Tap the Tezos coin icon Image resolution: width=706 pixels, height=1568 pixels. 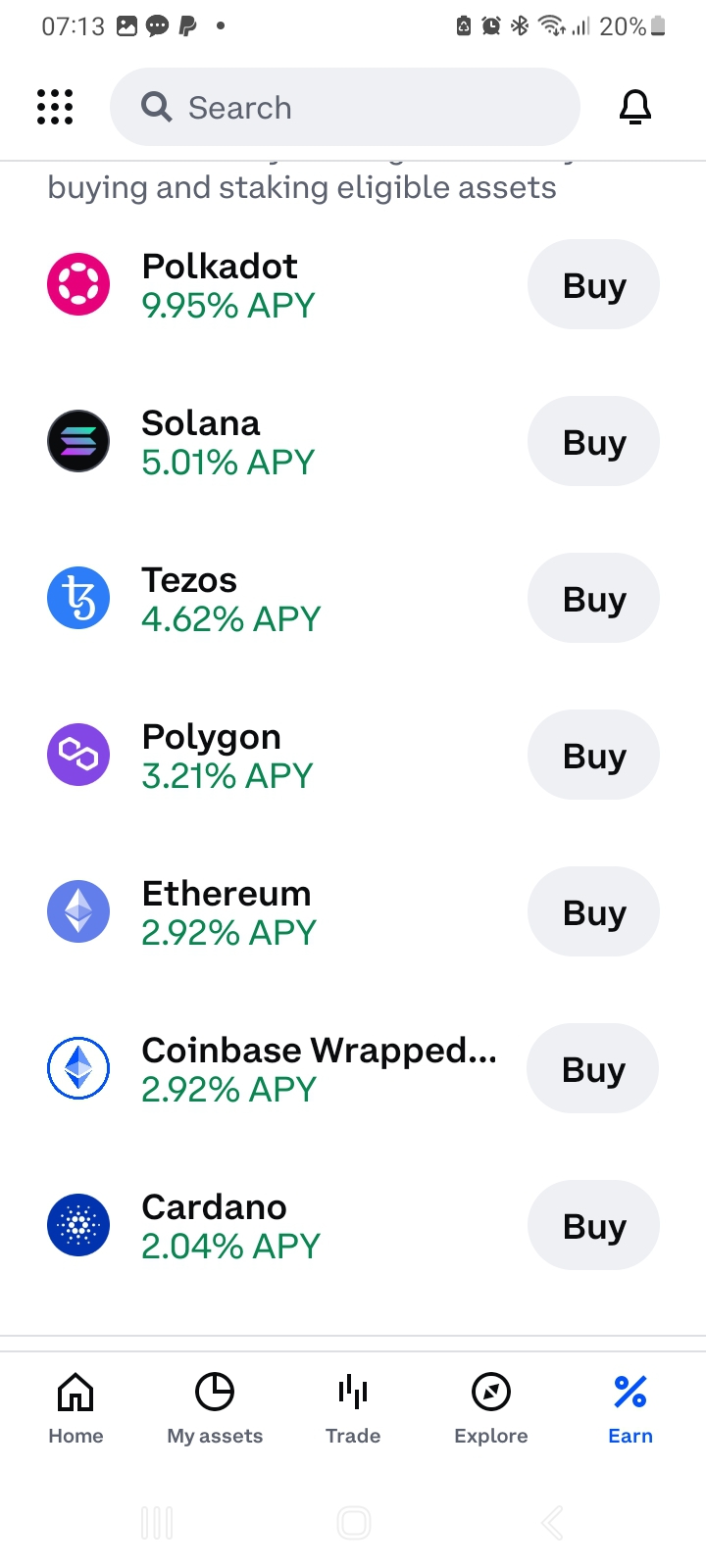coord(78,598)
